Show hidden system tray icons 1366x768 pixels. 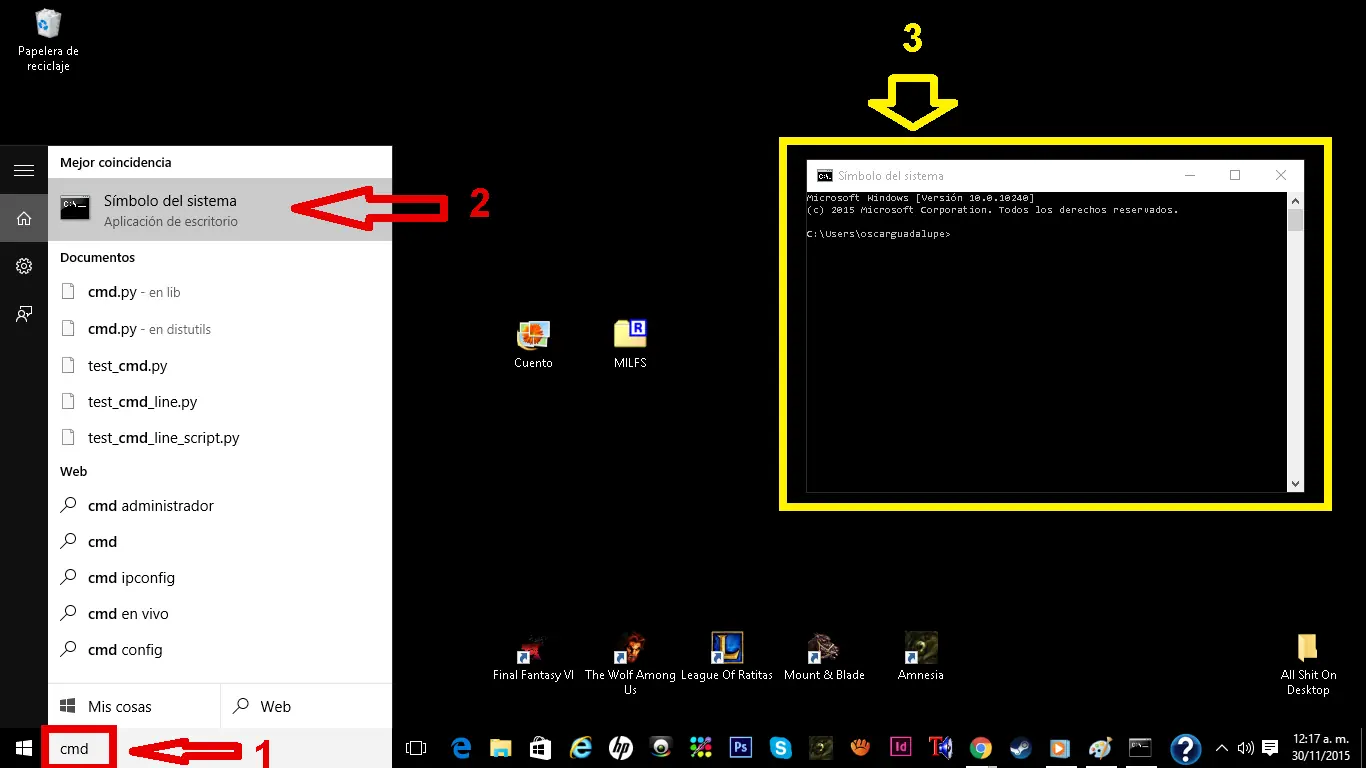pyautogui.click(x=1222, y=748)
